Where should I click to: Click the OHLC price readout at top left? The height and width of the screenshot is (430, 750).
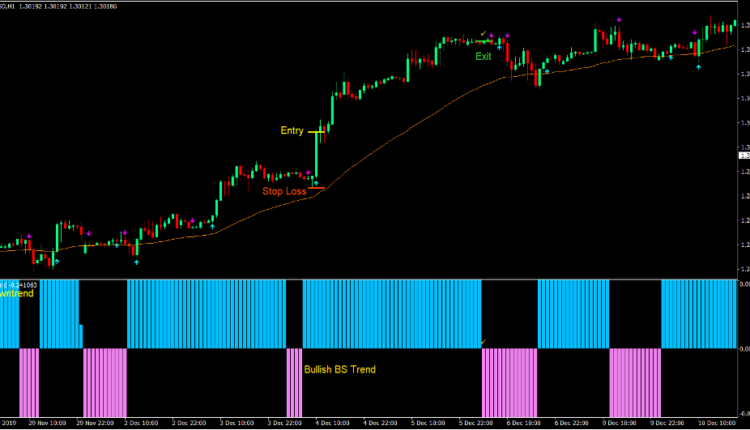click(x=60, y=5)
